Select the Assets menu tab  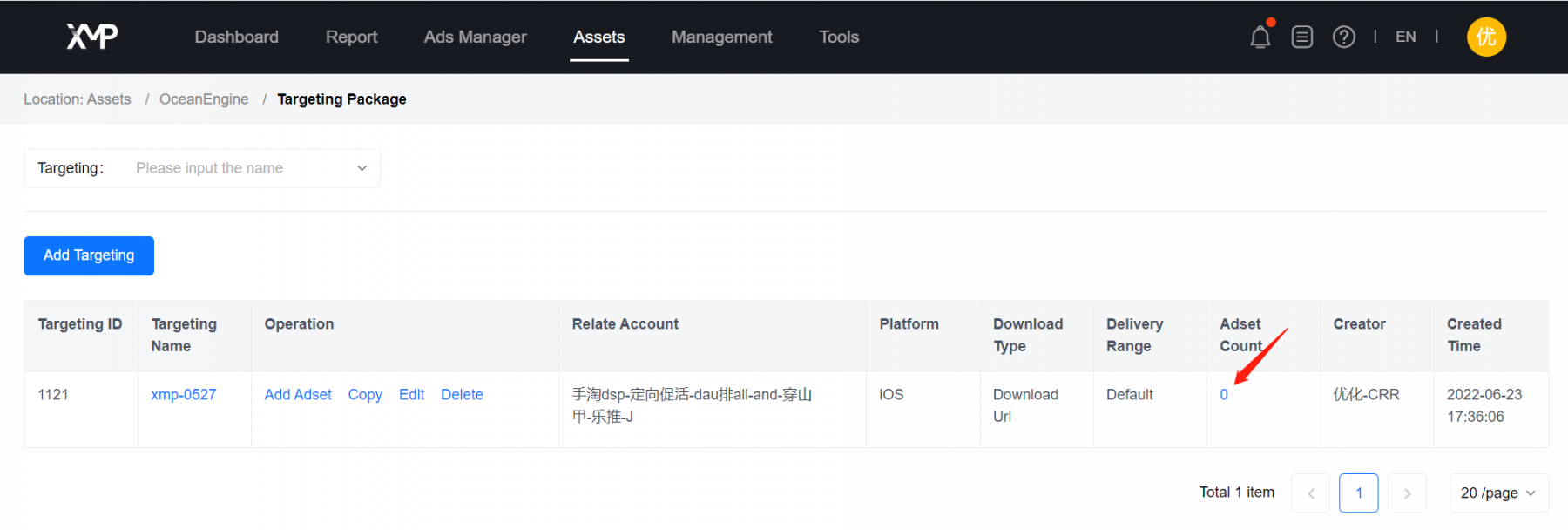pos(599,37)
